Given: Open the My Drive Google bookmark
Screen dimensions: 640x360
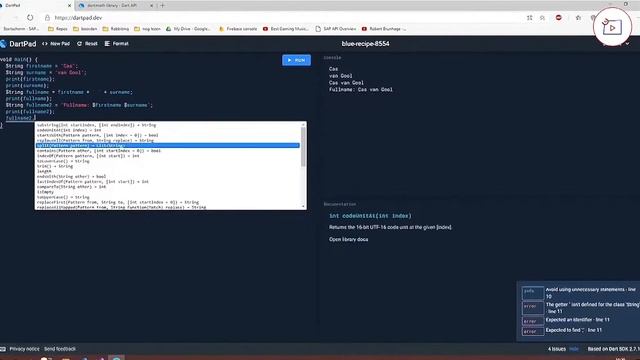Looking at the screenshot, I should coord(188,29).
